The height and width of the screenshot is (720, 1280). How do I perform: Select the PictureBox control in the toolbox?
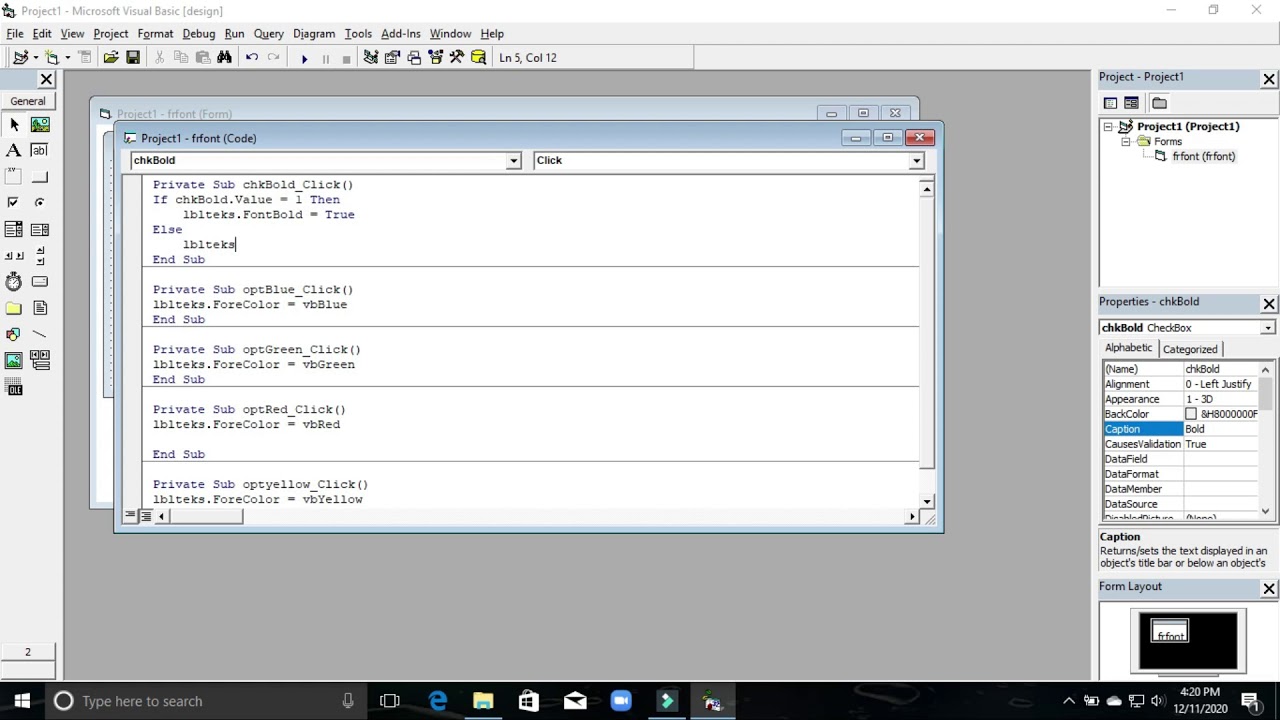tap(40, 124)
